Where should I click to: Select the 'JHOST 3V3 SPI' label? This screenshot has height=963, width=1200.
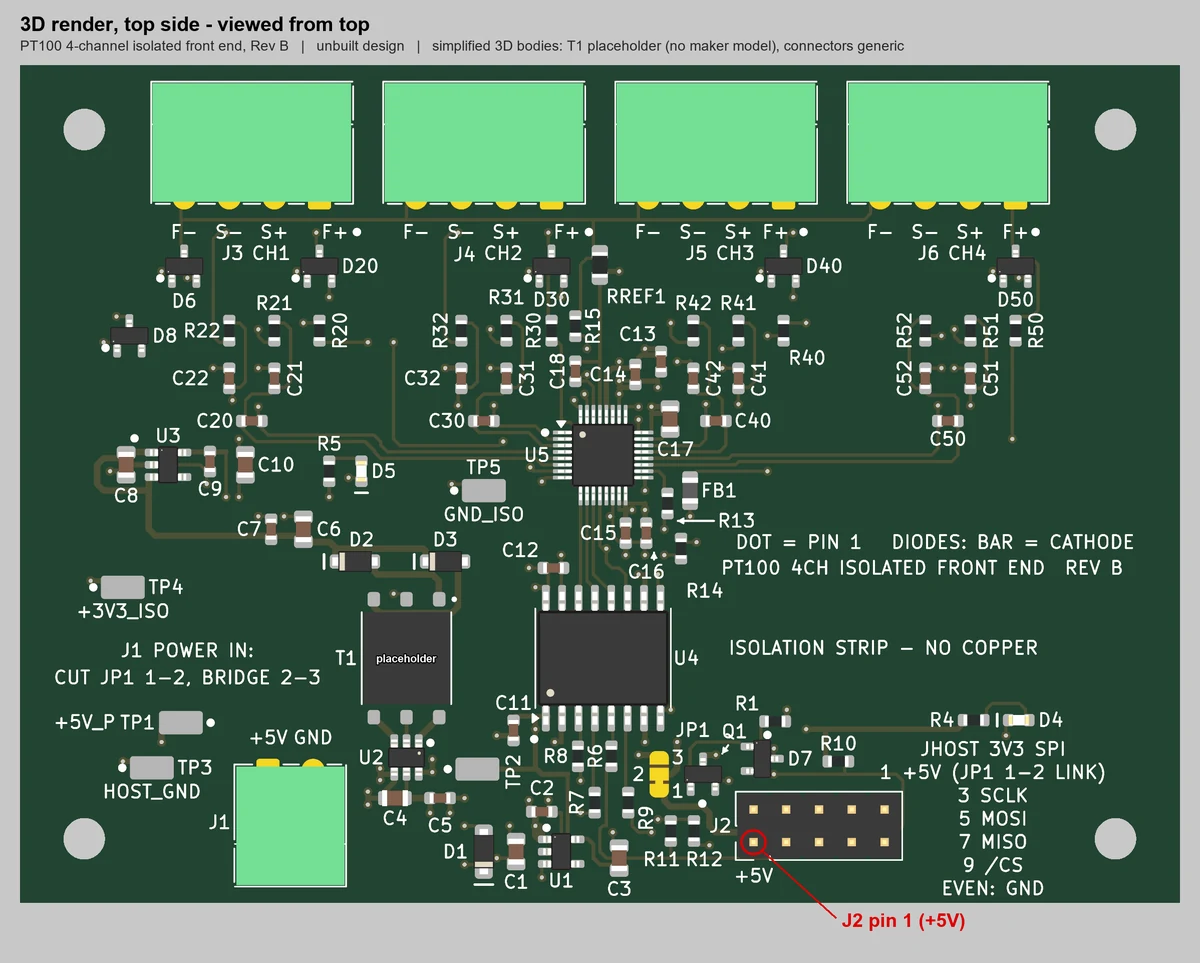click(992, 749)
